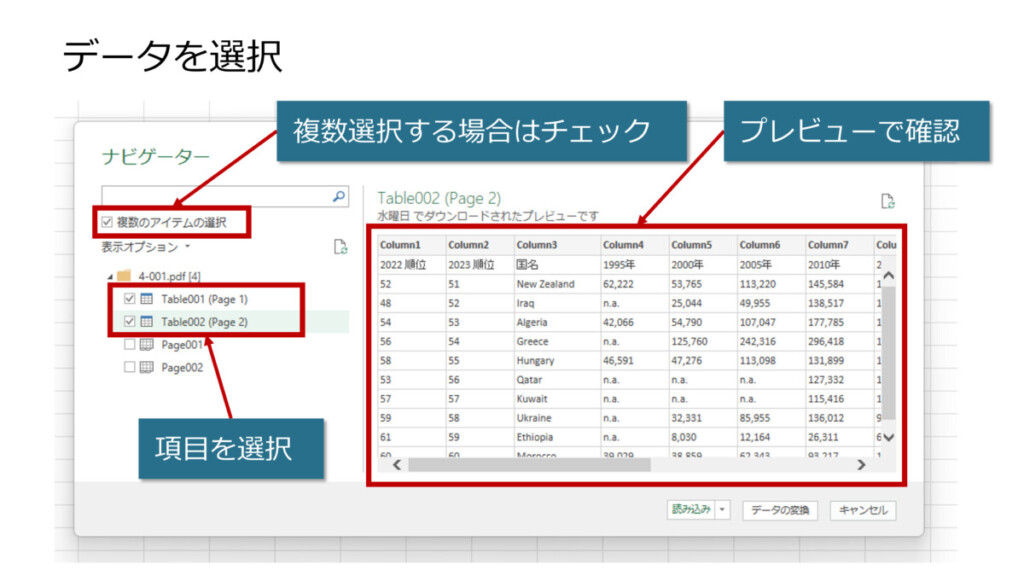Click the Page002 page icon
The width and height of the screenshot is (1024, 576).
146,368
